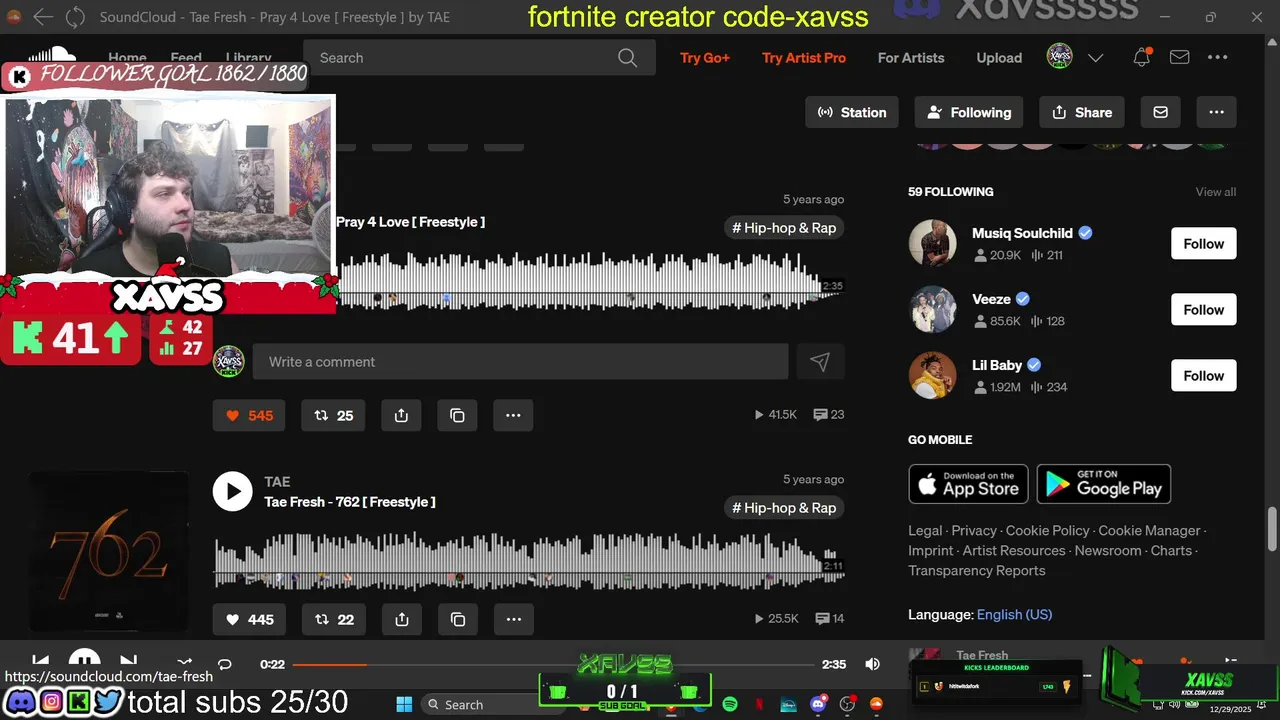Select Hip-hop & Rap tag on Pray 4 Love
Screen dimensions: 1280x720
pos(784,228)
